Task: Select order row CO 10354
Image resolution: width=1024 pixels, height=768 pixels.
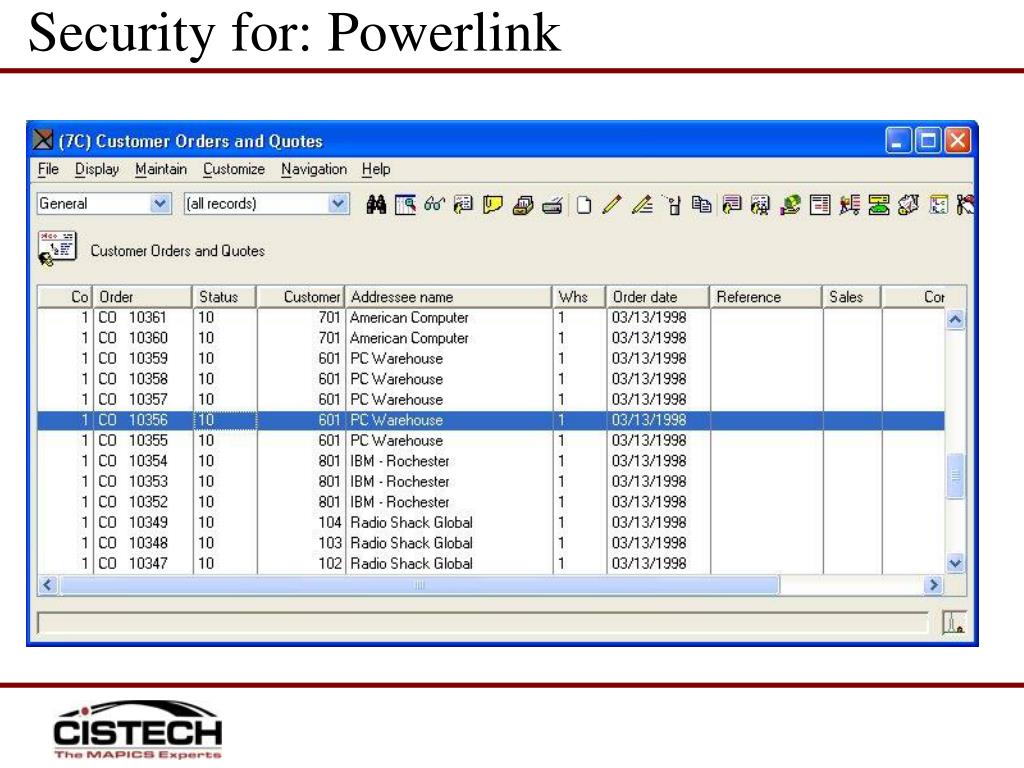Action: 490,460
